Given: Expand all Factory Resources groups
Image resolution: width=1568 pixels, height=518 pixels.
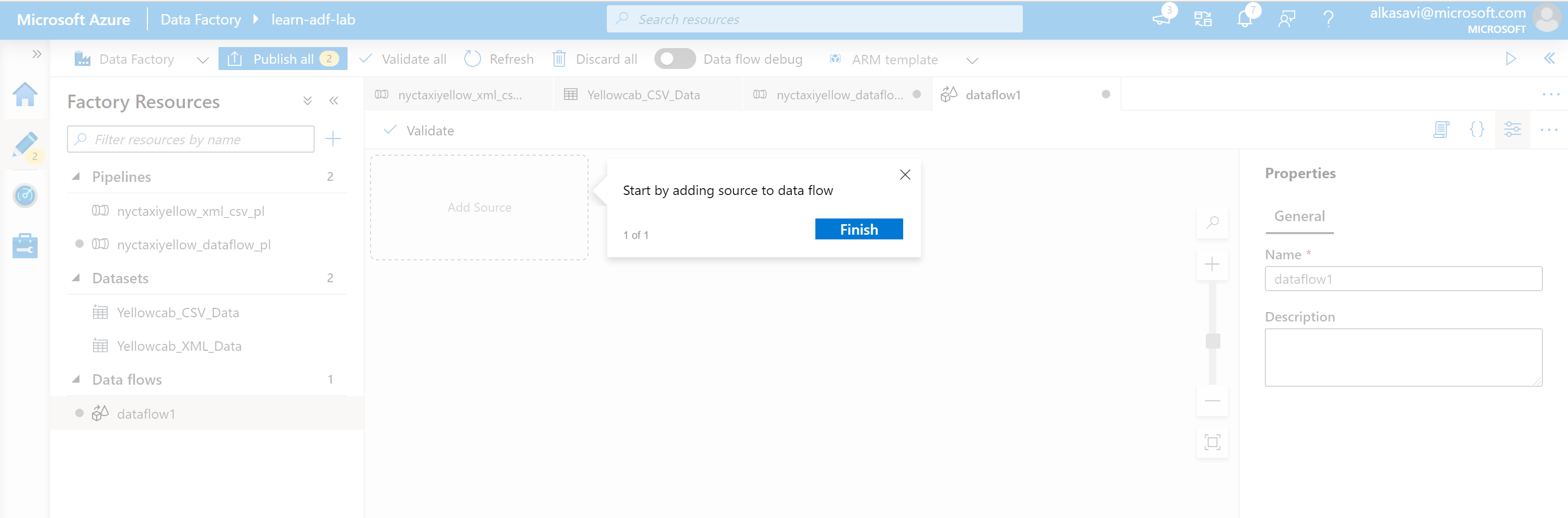Looking at the screenshot, I should coord(307,101).
